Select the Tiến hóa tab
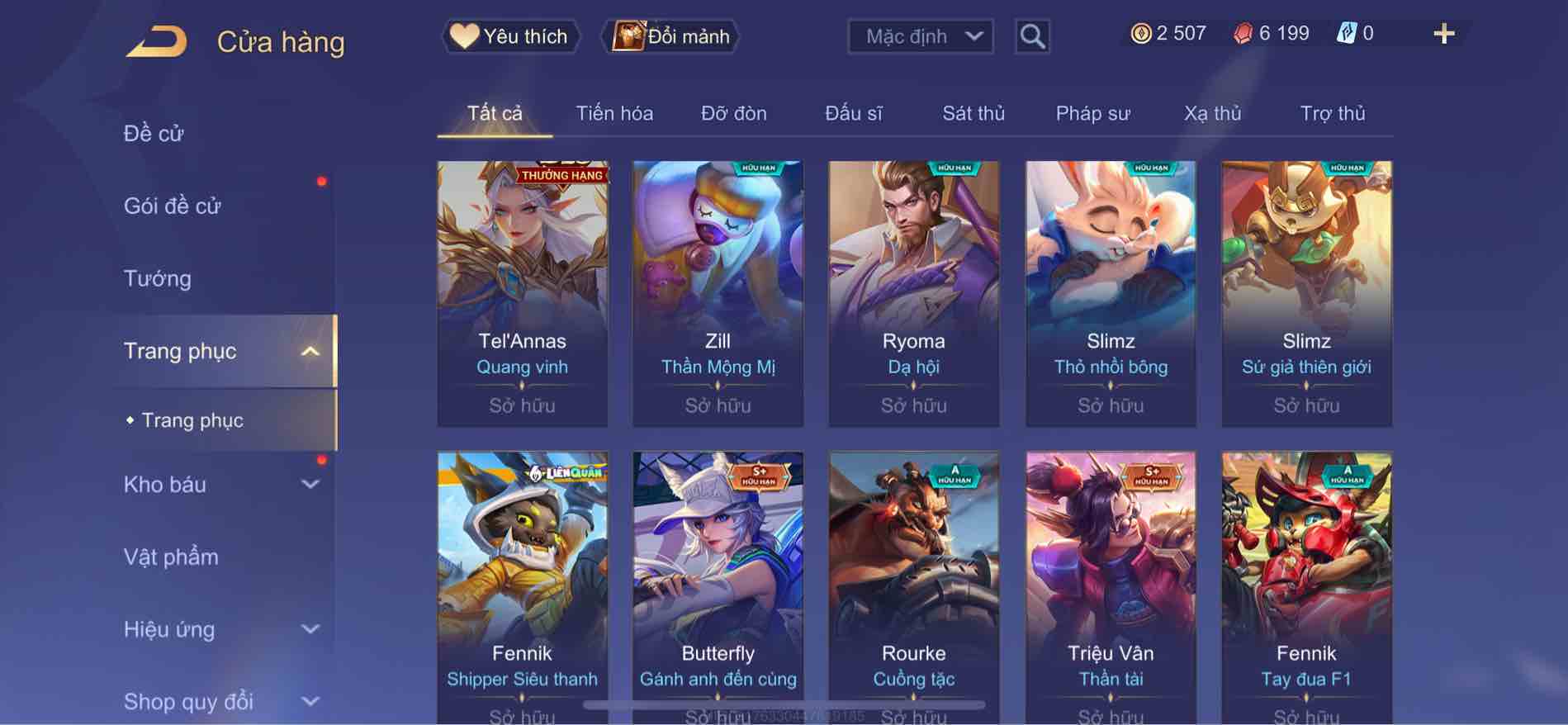 point(614,114)
